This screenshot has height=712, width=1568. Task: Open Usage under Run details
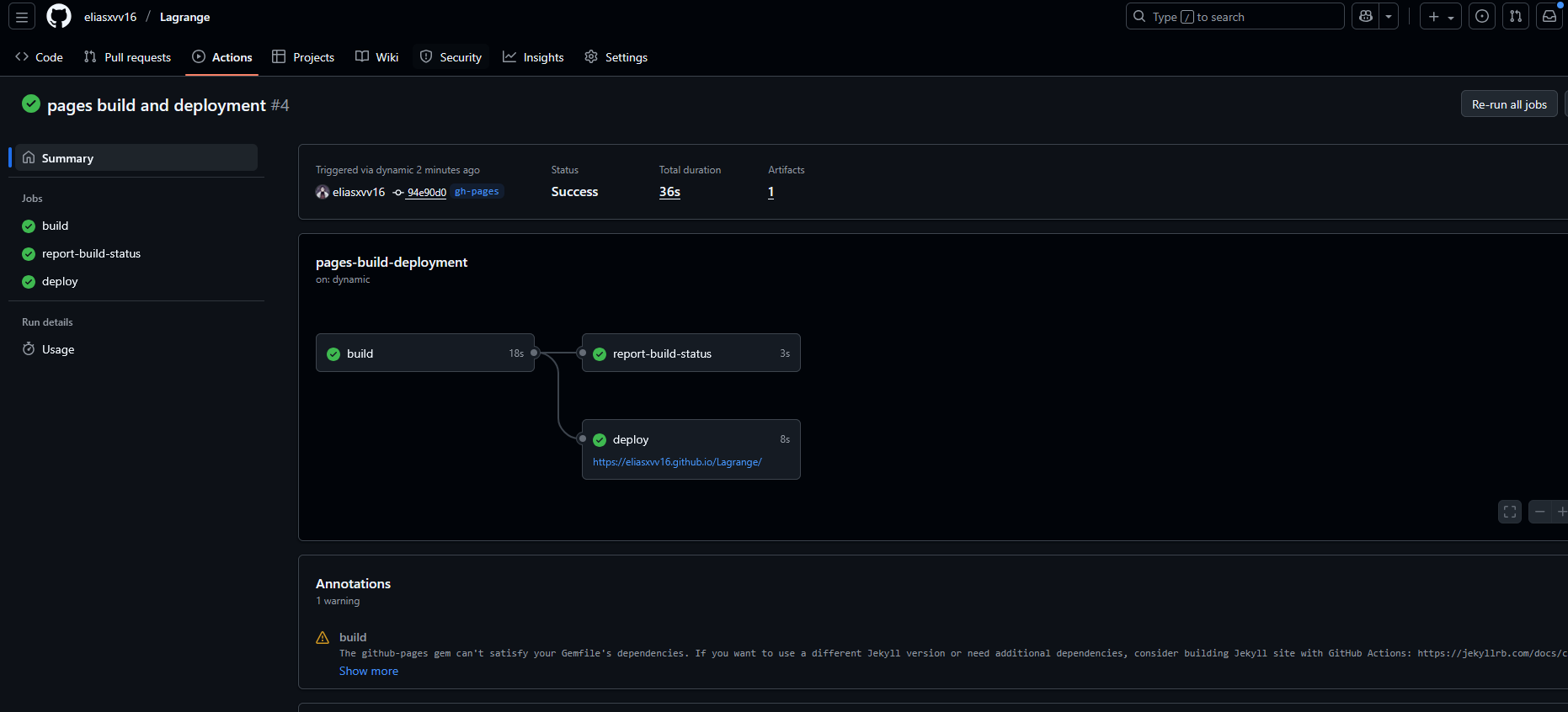pos(58,349)
